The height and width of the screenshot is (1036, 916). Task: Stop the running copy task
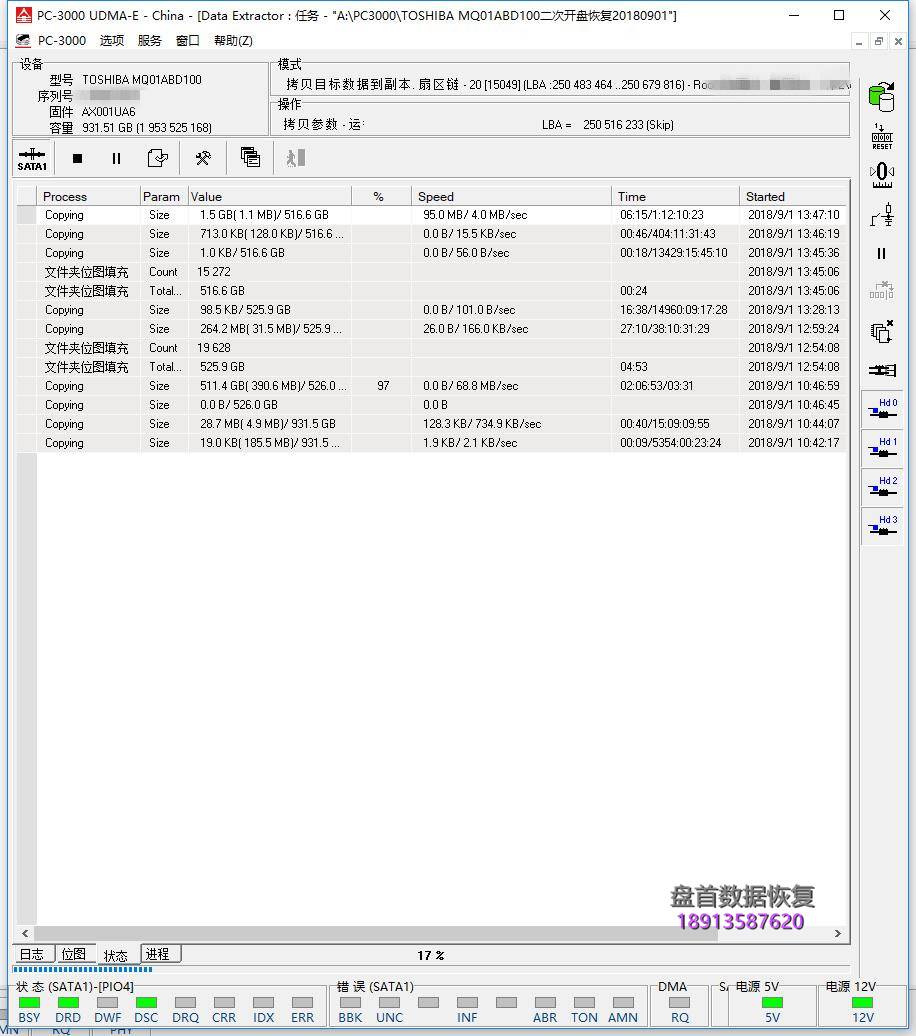(x=77, y=158)
